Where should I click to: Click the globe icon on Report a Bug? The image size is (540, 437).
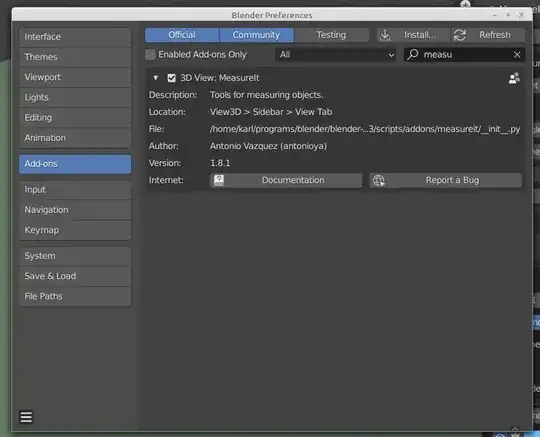tap(379, 180)
